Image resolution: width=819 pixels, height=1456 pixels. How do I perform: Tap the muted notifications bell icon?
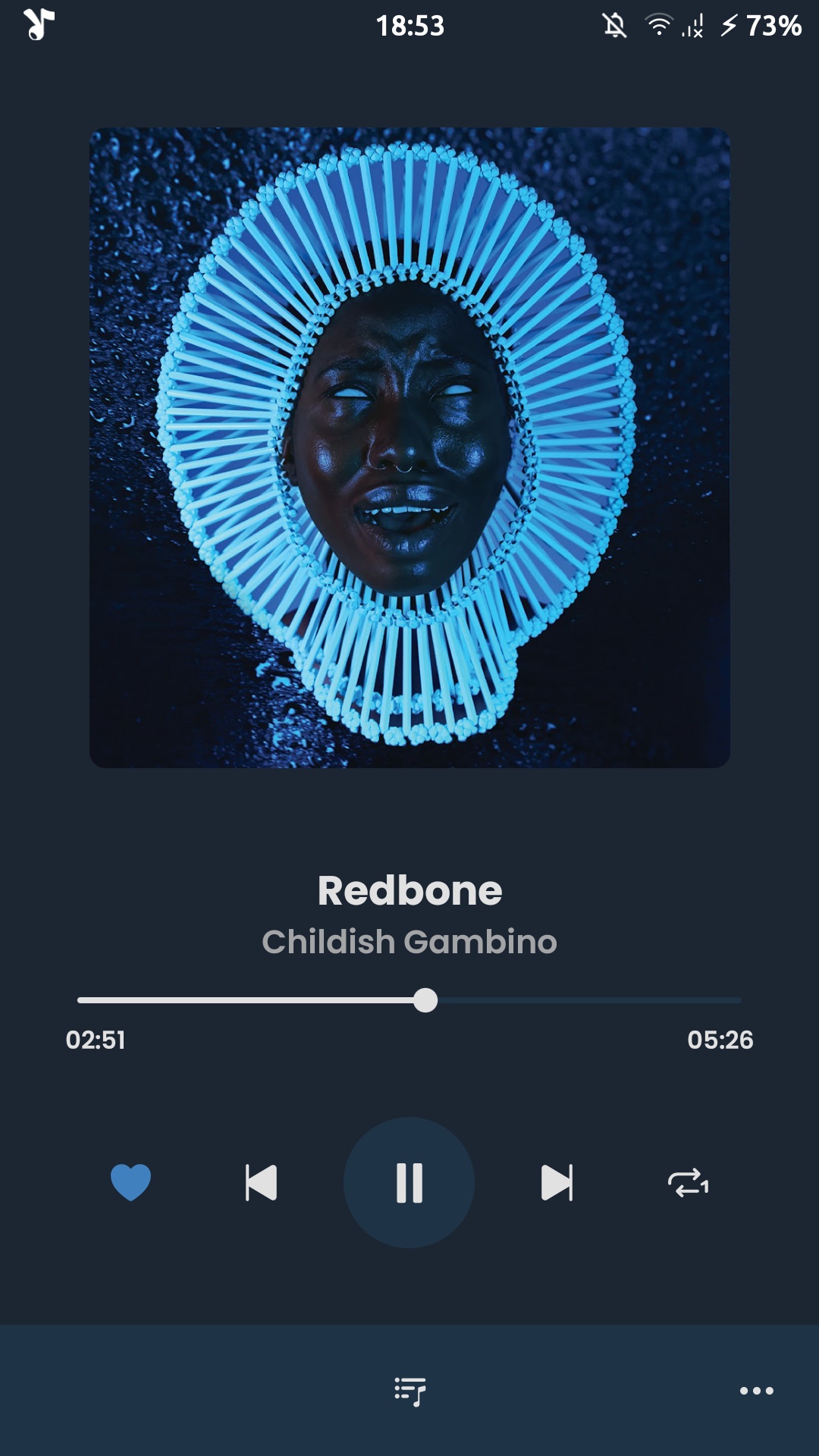tap(615, 26)
